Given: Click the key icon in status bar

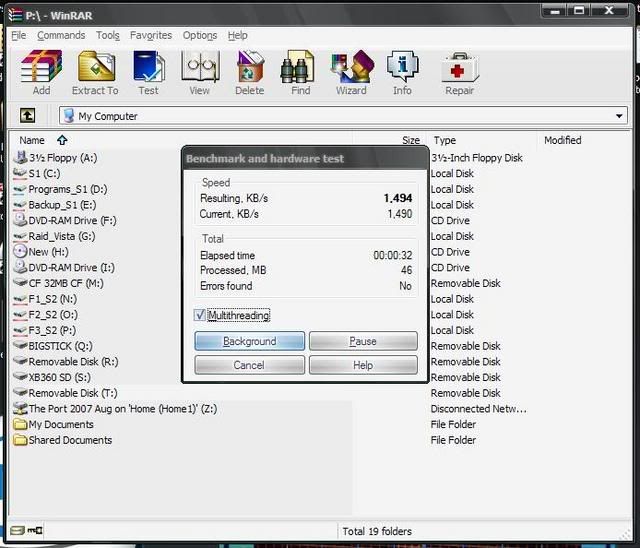Looking at the screenshot, I should coord(35,530).
